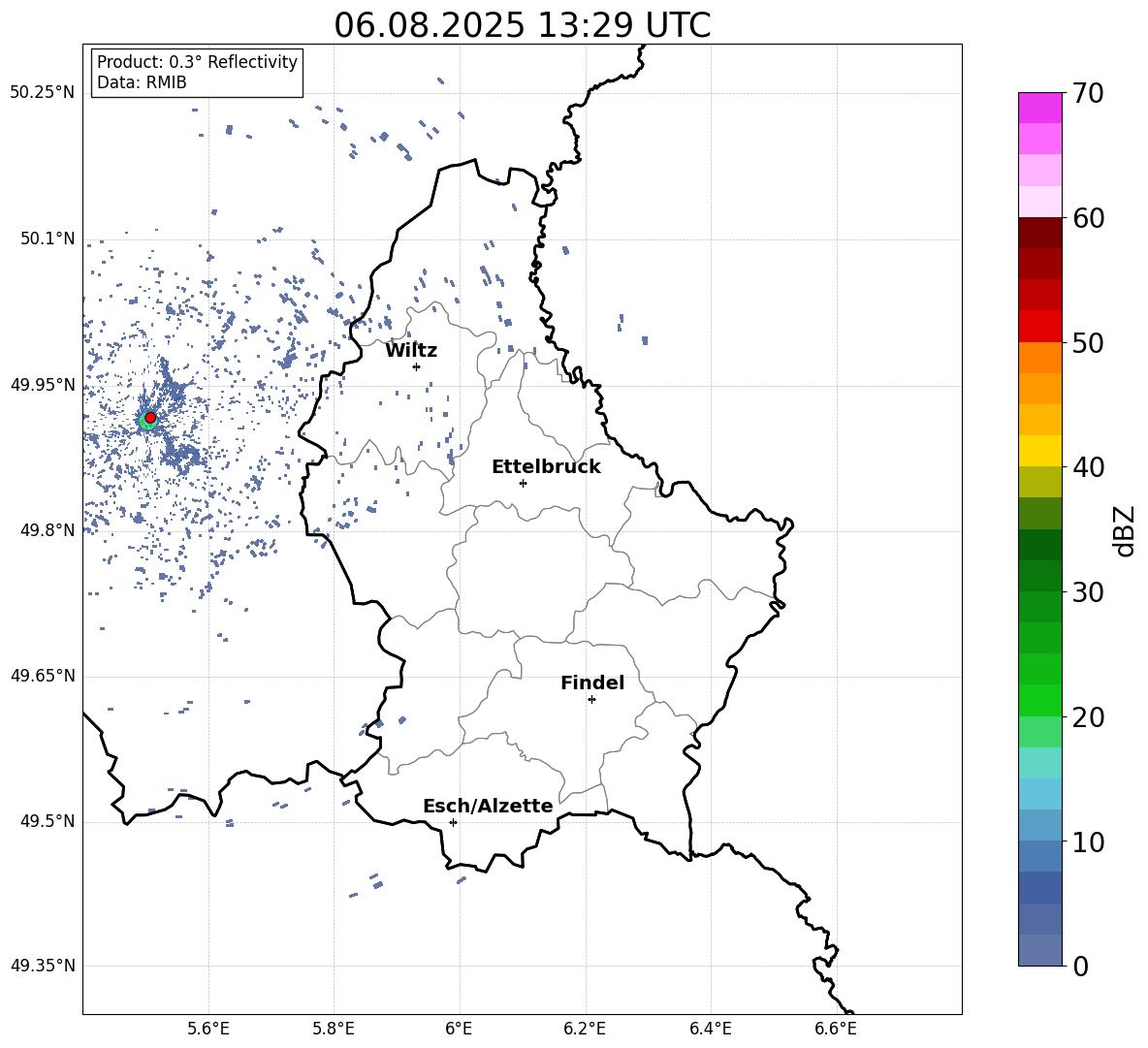Click the red radar site marker
Image resolution: width=1148 pixels, height=1048 pixels.
pyautogui.click(x=150, y=418)
